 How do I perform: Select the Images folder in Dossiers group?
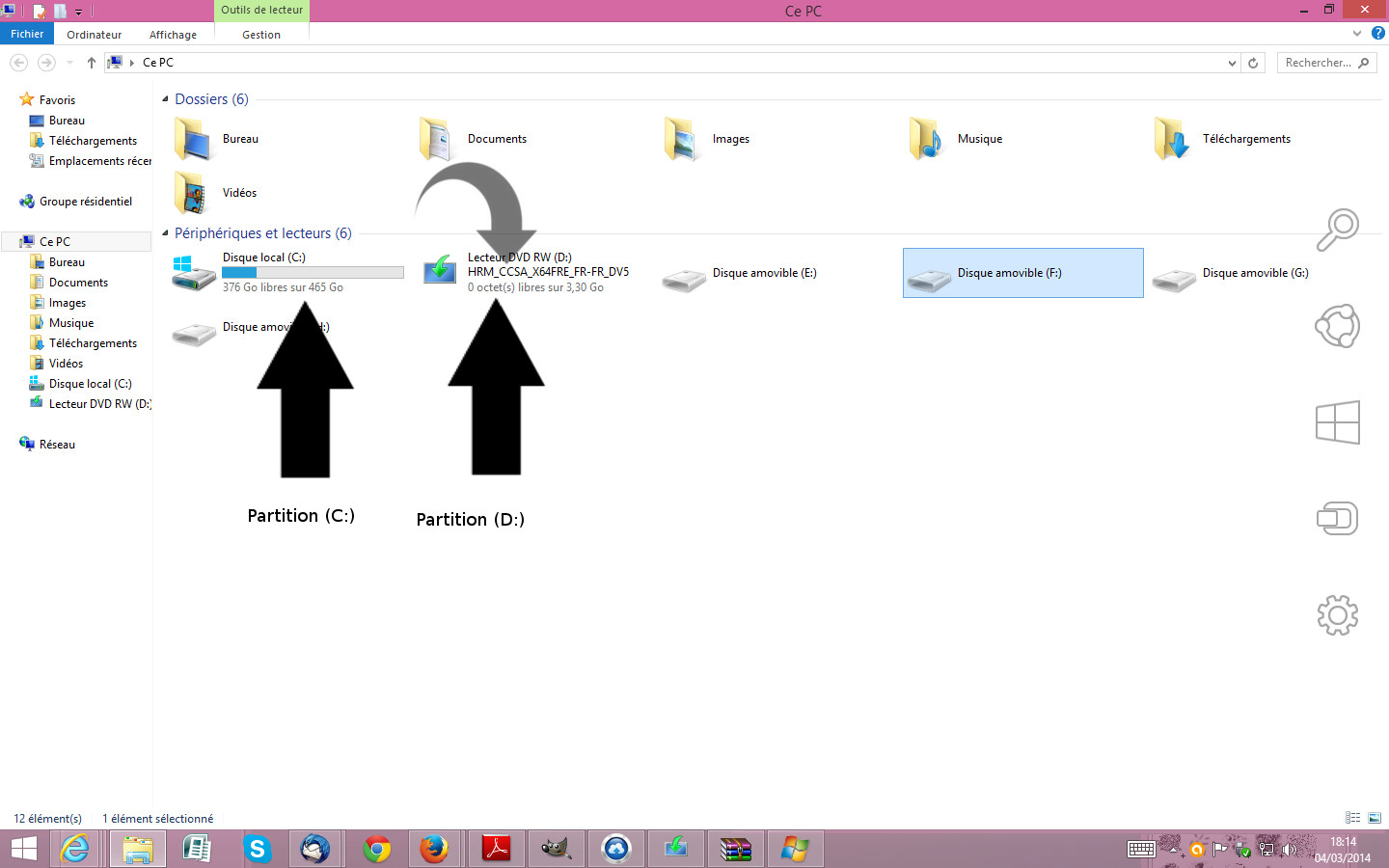[x=778, y=139]
